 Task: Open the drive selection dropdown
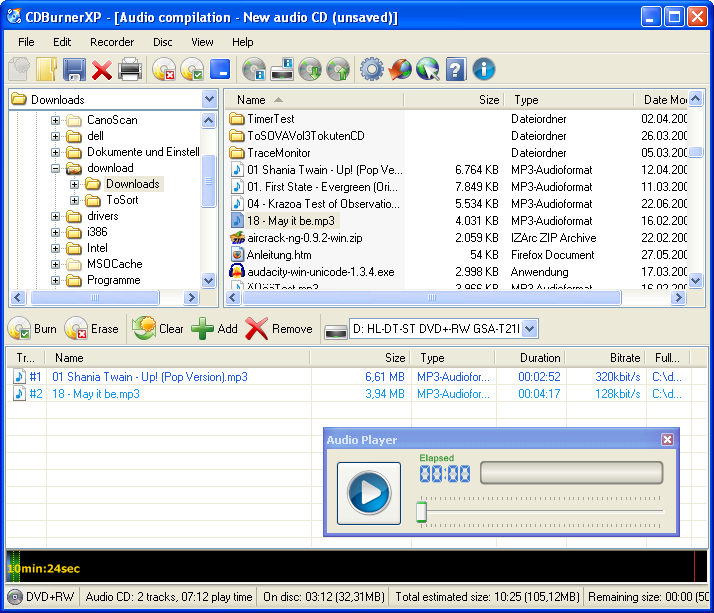pos(530,329)
